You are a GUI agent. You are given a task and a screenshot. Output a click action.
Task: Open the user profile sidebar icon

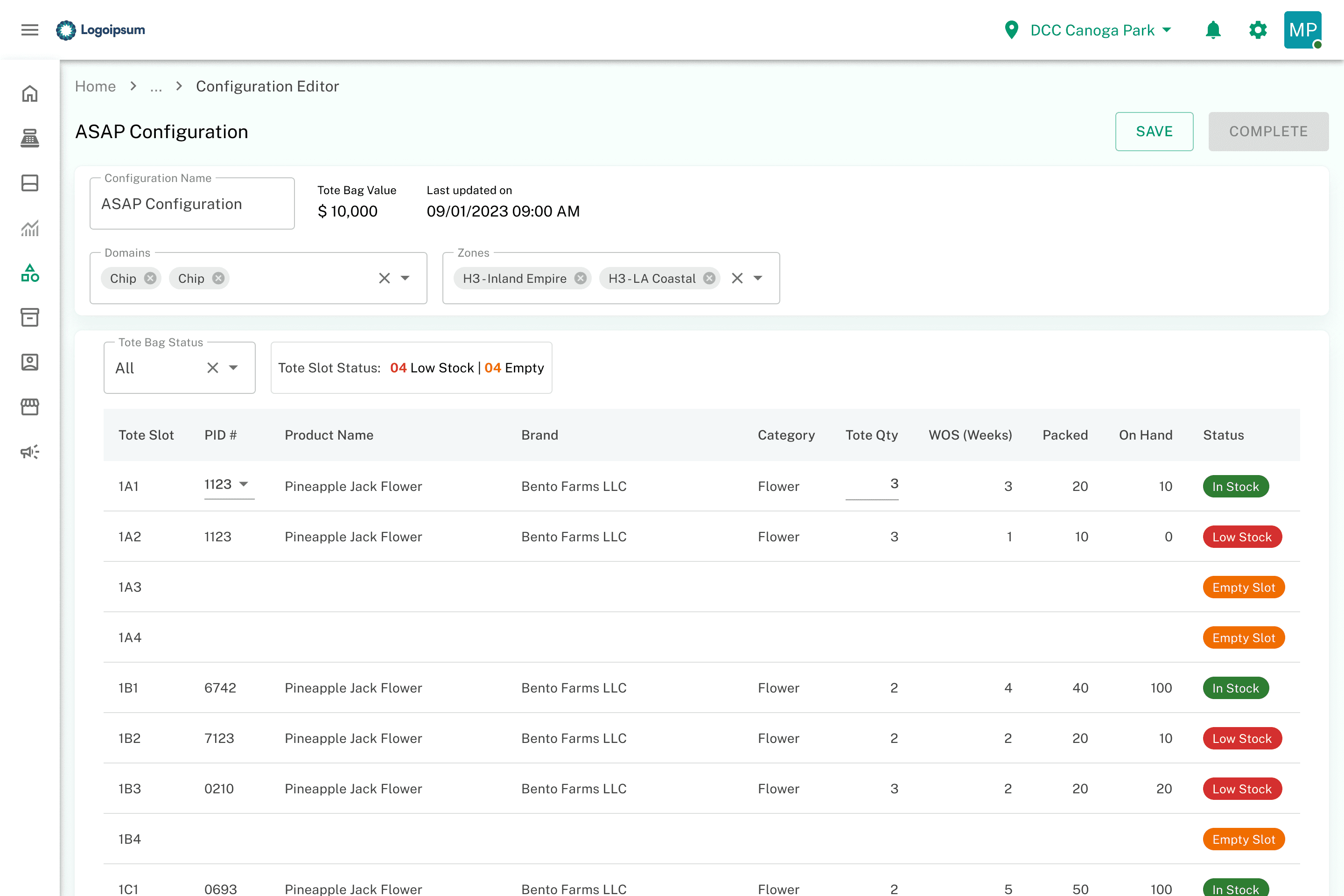pos(30,362)
